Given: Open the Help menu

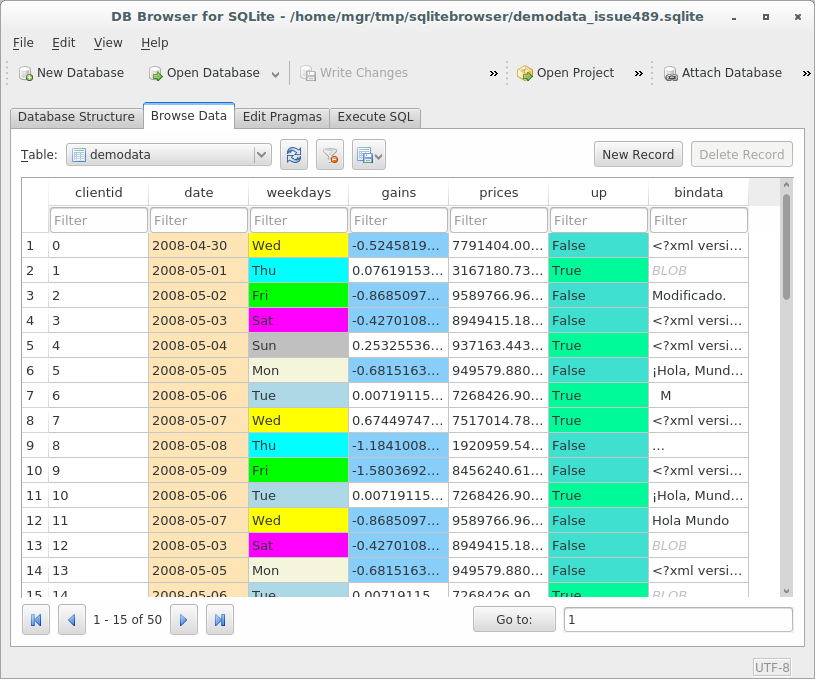Looking at the screenshot, I should [x=154, y=43].
